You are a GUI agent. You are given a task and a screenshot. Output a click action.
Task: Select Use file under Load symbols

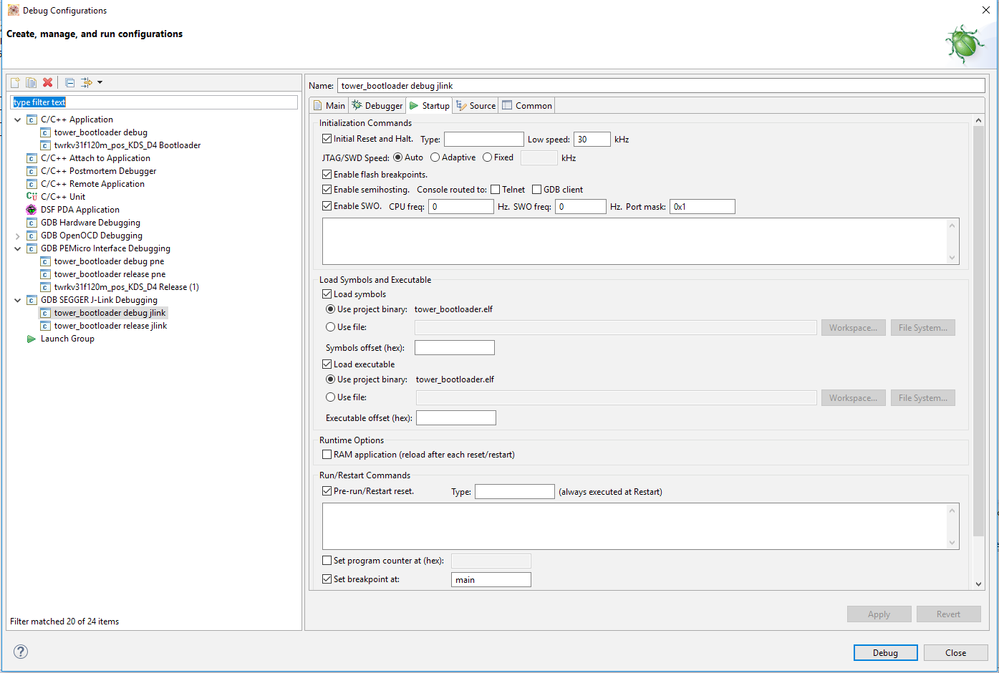(330, 327)
